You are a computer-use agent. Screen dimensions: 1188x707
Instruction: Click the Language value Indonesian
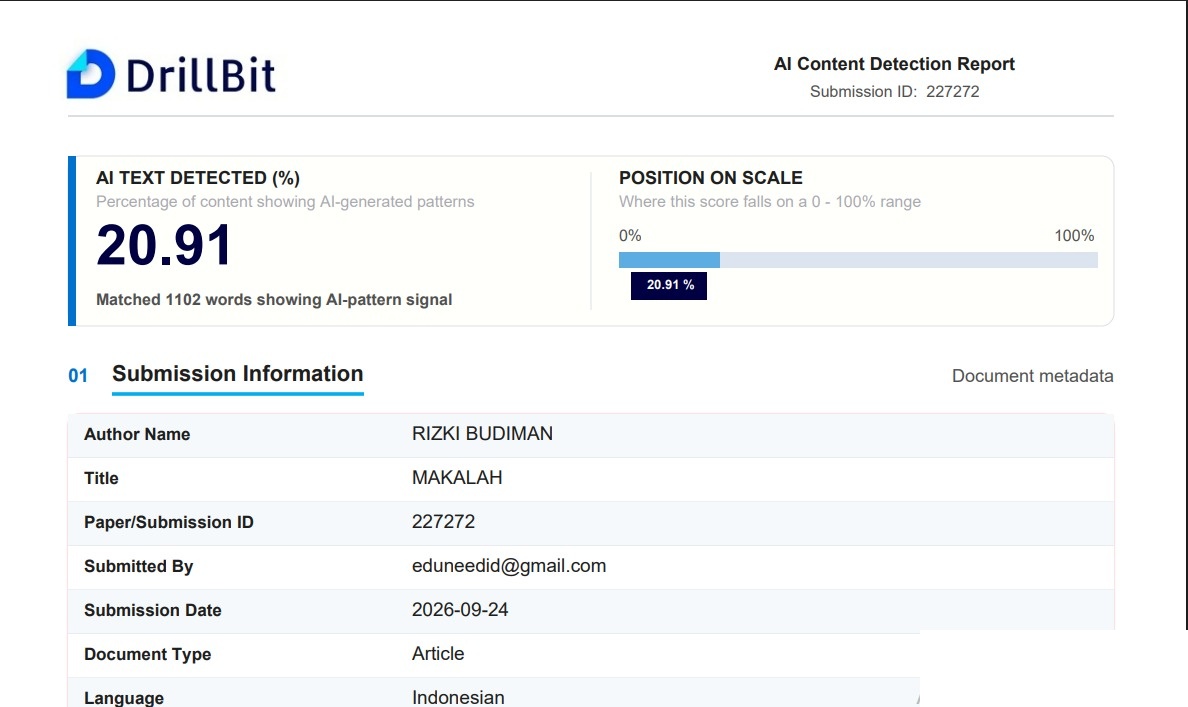458,697
